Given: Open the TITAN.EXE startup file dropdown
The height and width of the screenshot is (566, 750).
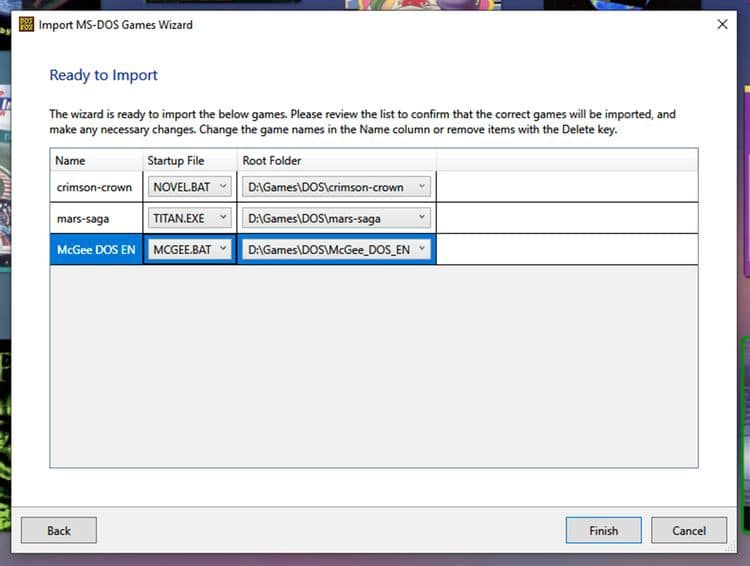Looking at the screenshot, I should [x=189, y=218].
